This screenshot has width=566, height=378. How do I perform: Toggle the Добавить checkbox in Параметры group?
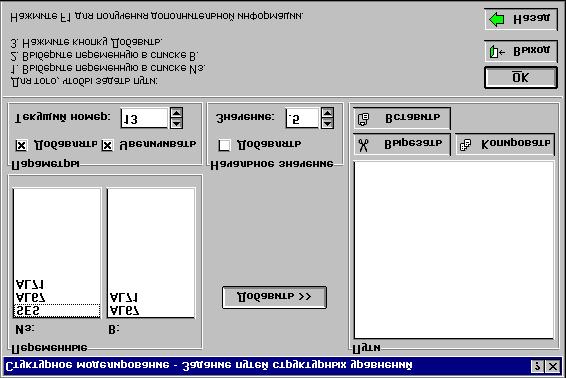[21, 145]
